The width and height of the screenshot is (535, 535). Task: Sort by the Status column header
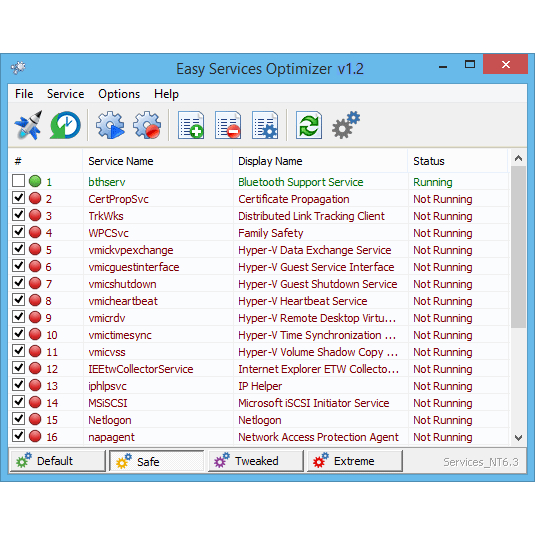(x=457, y=161)
